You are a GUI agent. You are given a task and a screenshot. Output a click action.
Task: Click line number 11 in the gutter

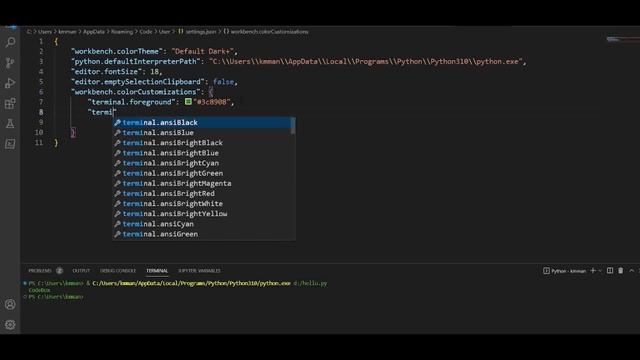(39, 142)
